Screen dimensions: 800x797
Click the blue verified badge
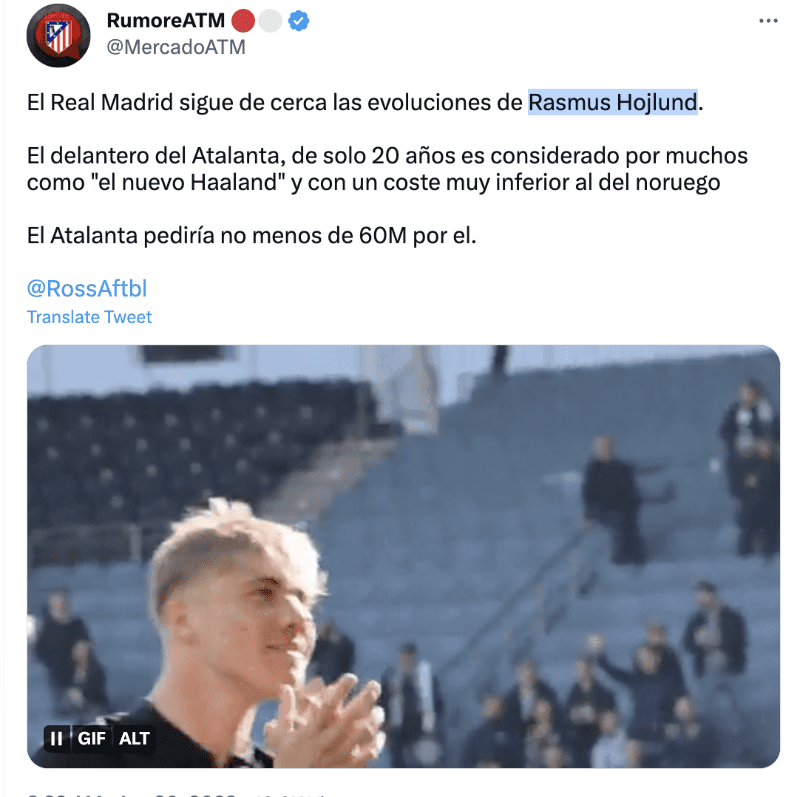click(298, 21)
